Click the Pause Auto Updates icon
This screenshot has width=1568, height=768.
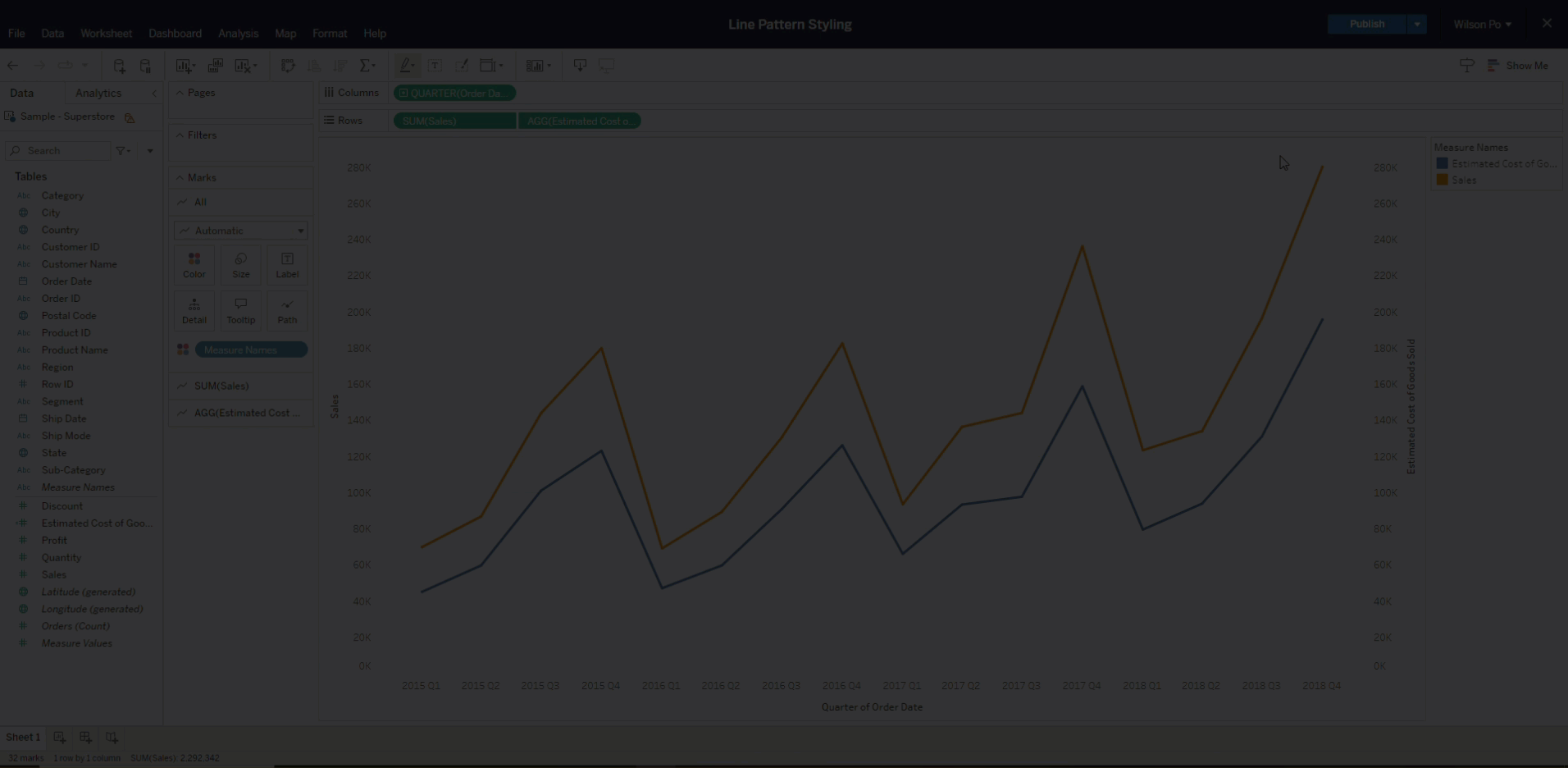pos(145,66)
